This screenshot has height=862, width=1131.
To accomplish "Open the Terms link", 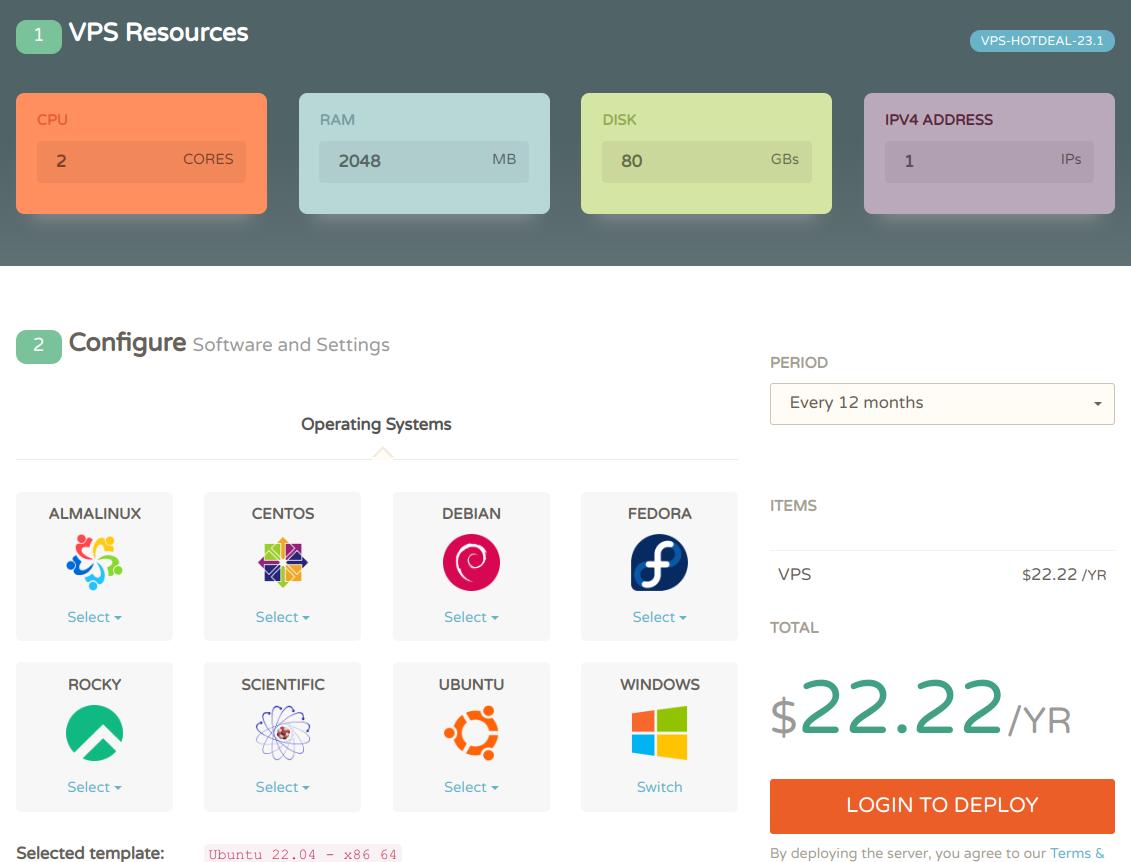I will click(1077, 853).
